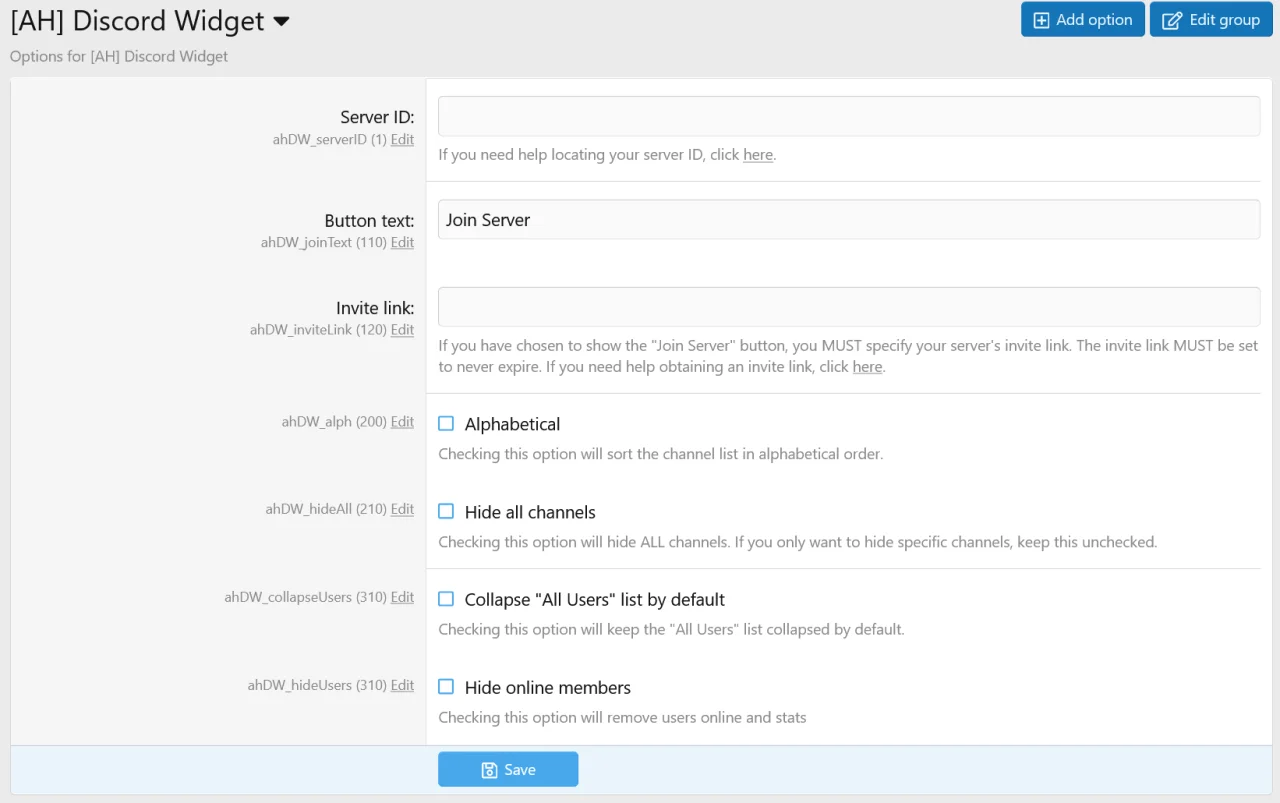Edit the ahDW_inviteLink option
The image size is (1280, 803).
point(402,329)
